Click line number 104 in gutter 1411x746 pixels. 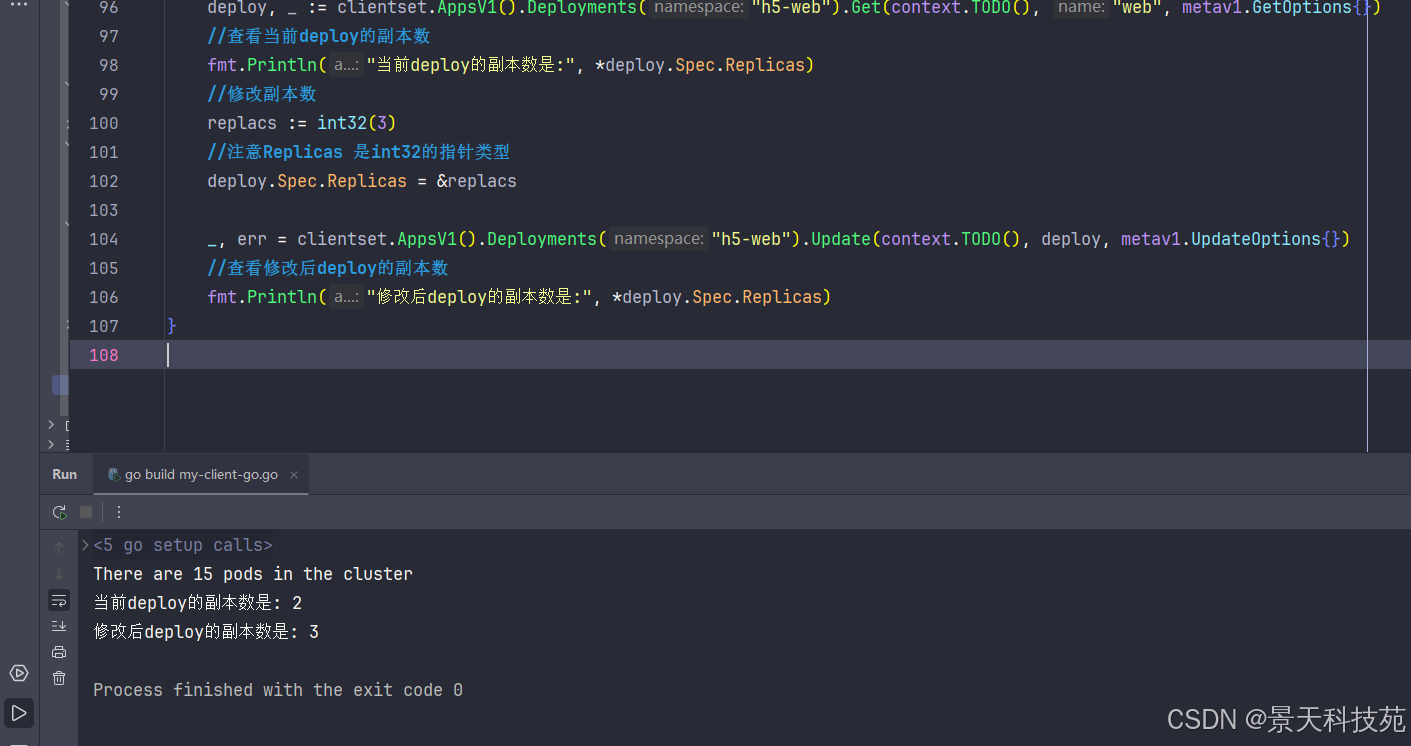(x=103, y=239)
